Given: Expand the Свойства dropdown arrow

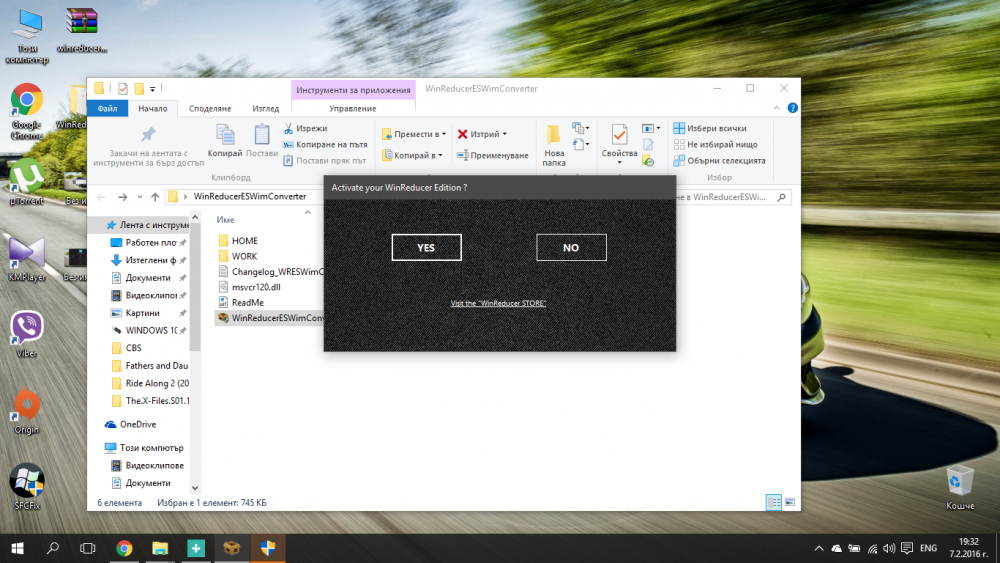Looking at the screenshot, I should coord(619,163).
